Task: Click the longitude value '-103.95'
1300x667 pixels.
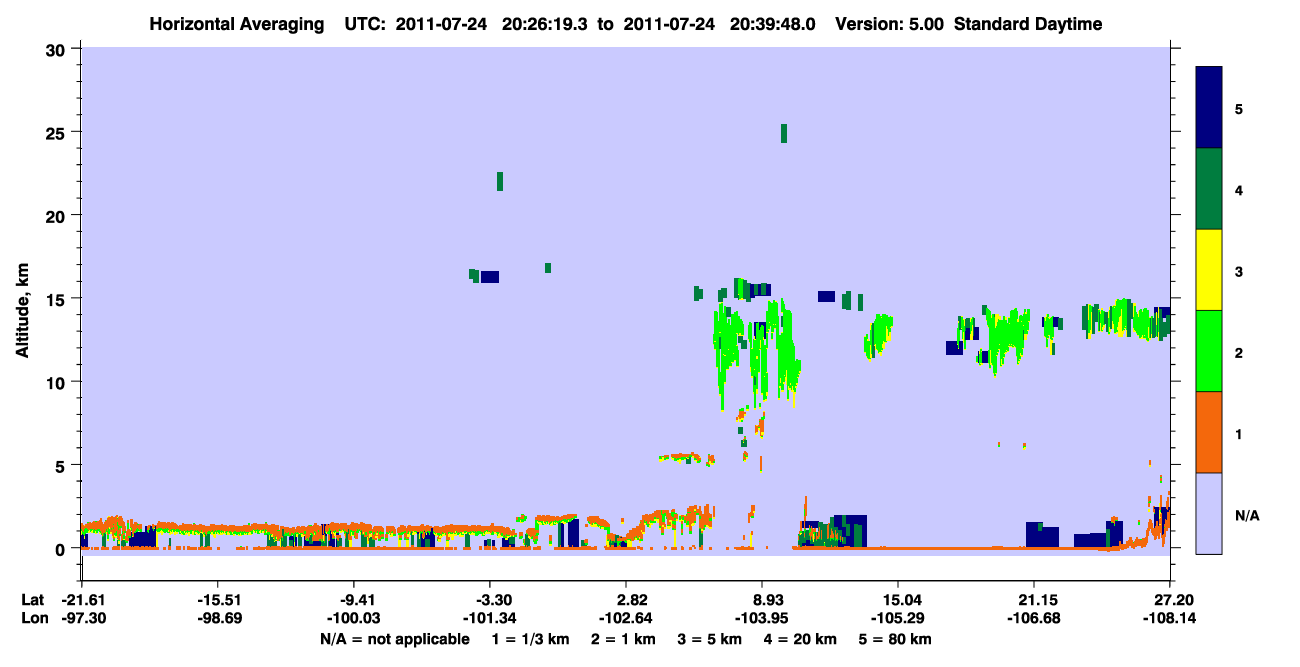Action: (762, 618)
